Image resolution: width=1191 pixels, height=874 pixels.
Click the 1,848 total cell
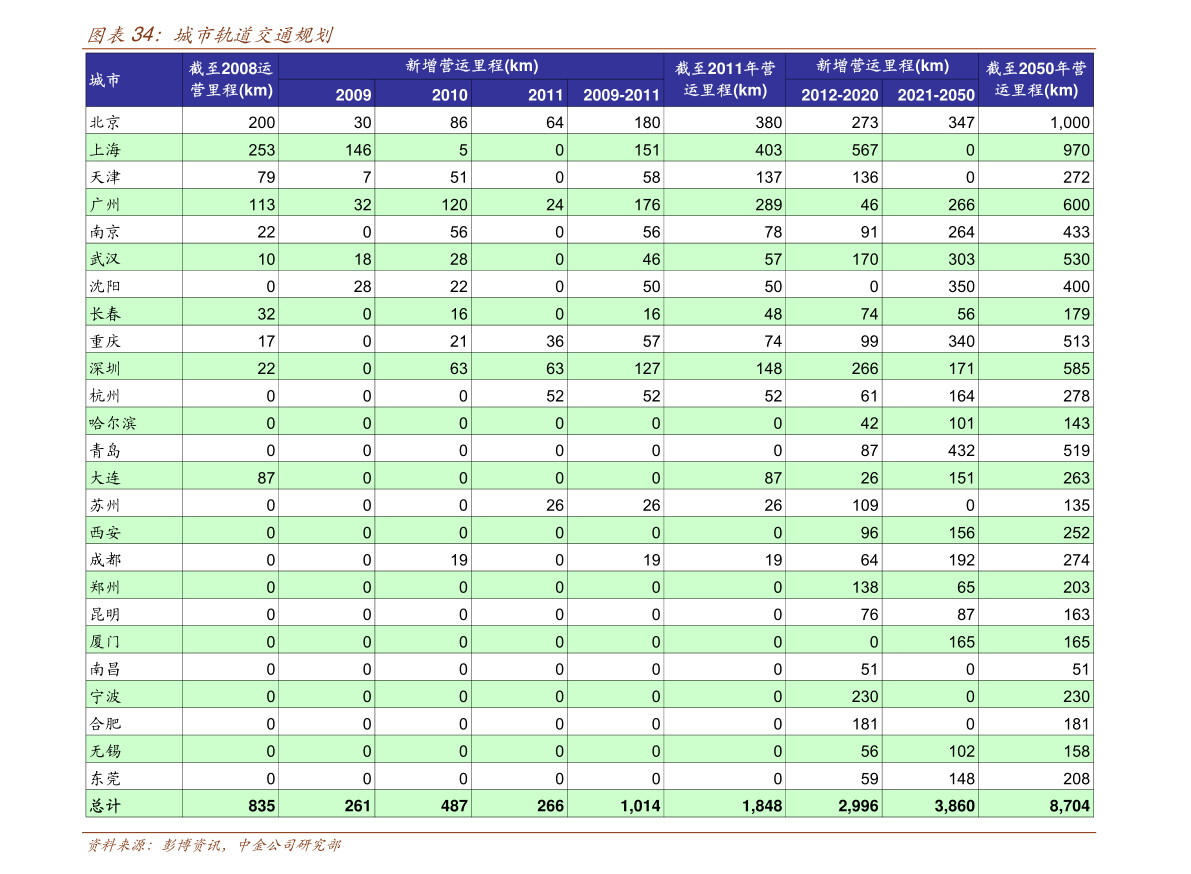[x=761, y=805]
